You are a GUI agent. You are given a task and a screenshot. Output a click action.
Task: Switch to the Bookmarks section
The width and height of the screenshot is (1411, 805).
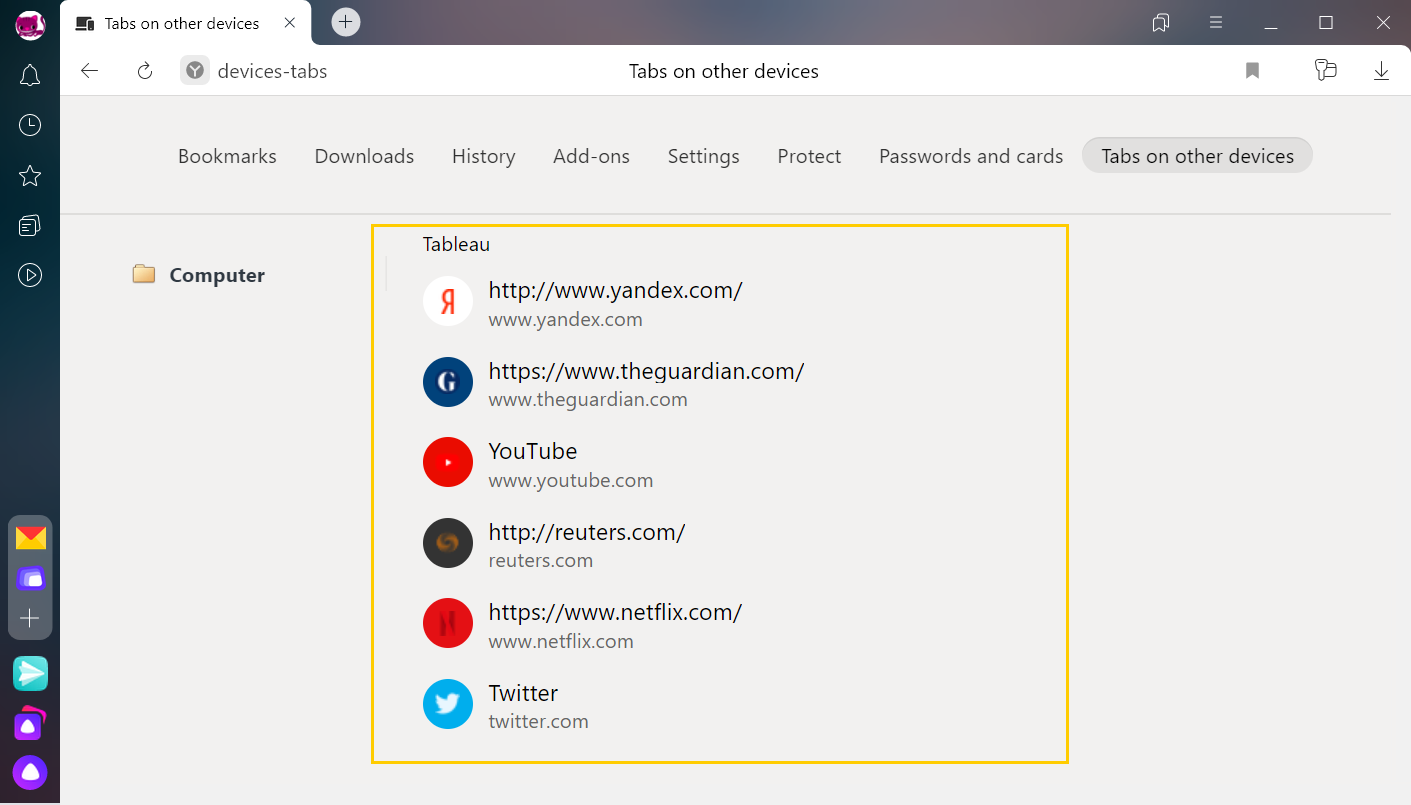pyautogui.click(x=227, y=156)
